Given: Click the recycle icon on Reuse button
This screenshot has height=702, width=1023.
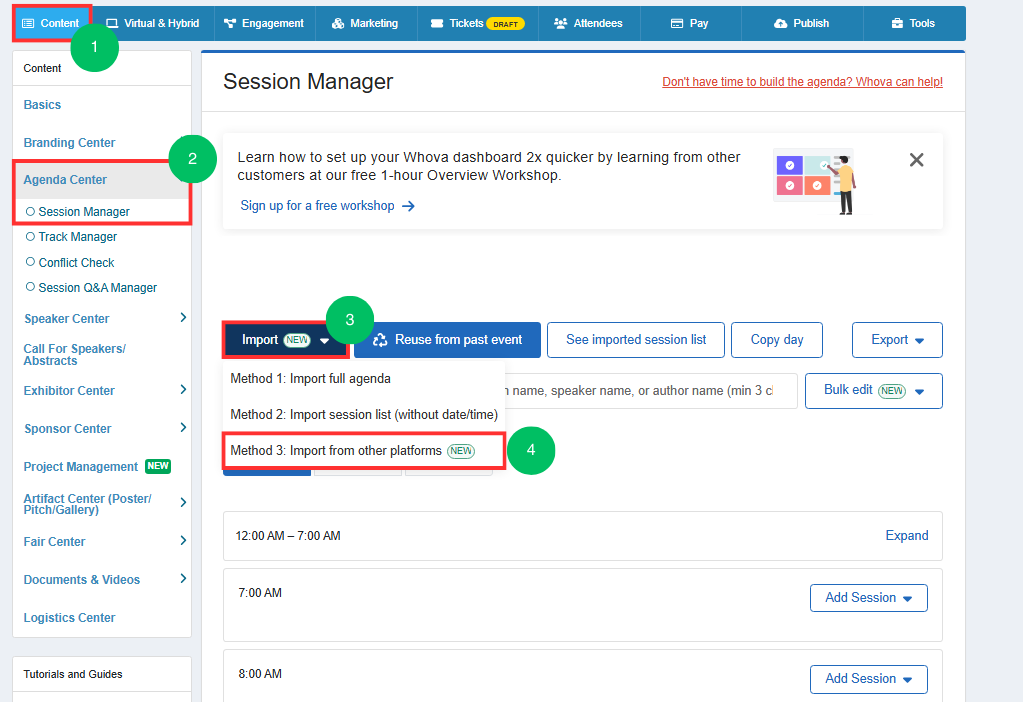Looking at the screenshot, I should coord(380,340).
